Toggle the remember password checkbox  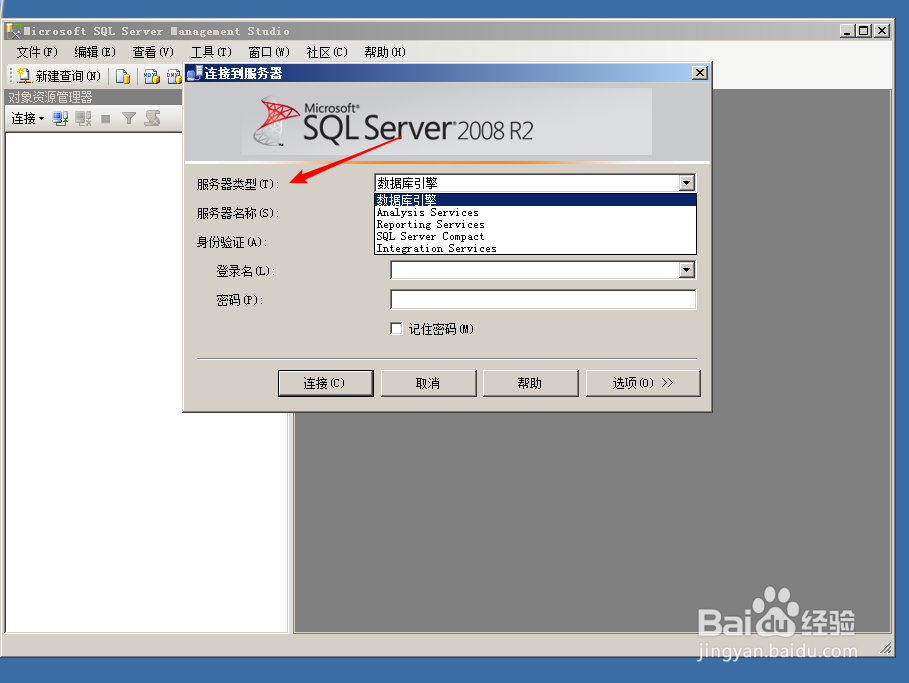coord(397,329)
